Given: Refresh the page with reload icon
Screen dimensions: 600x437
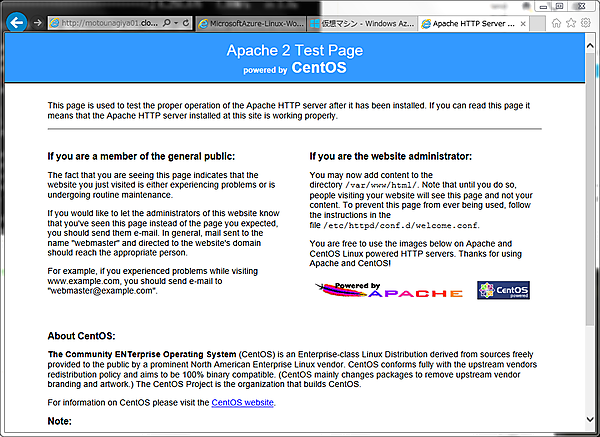Looking at the screenshot, I should click(186, 23).
